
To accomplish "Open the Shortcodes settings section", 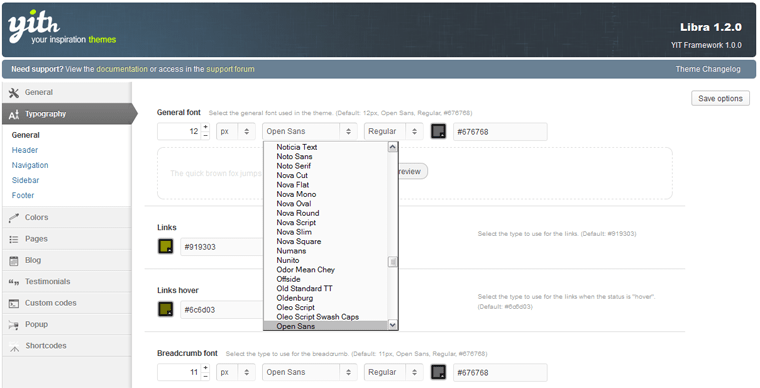I will pyautogui.click(x=66, y=345).
